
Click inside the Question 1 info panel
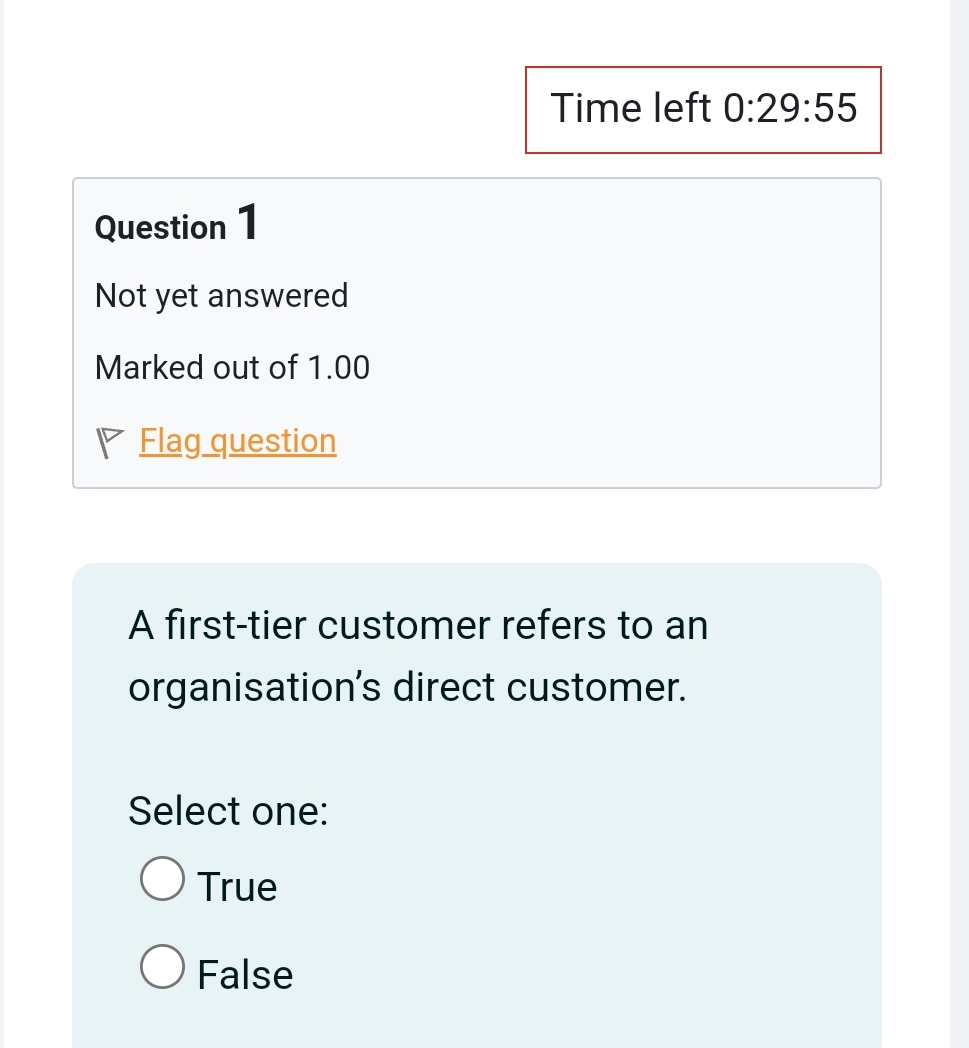[x=477, y=332]
